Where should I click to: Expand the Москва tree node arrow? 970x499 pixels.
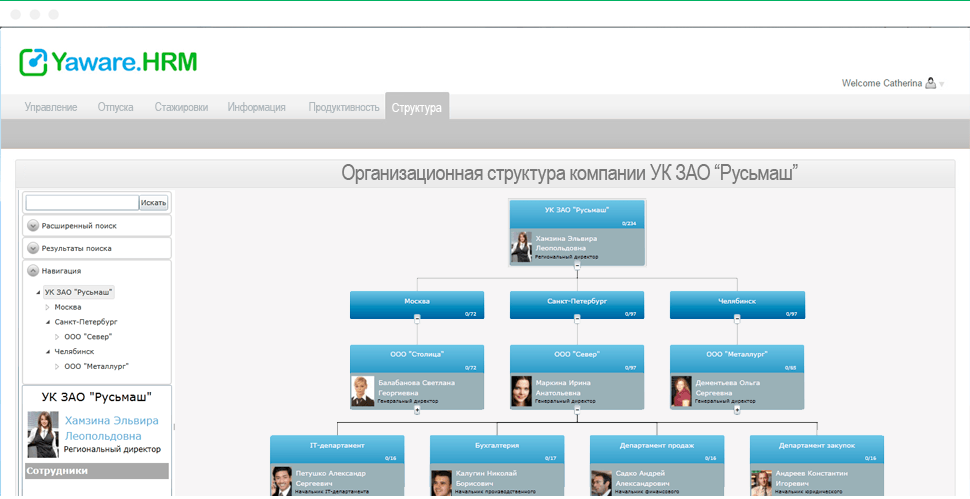[x=48, y=307]
